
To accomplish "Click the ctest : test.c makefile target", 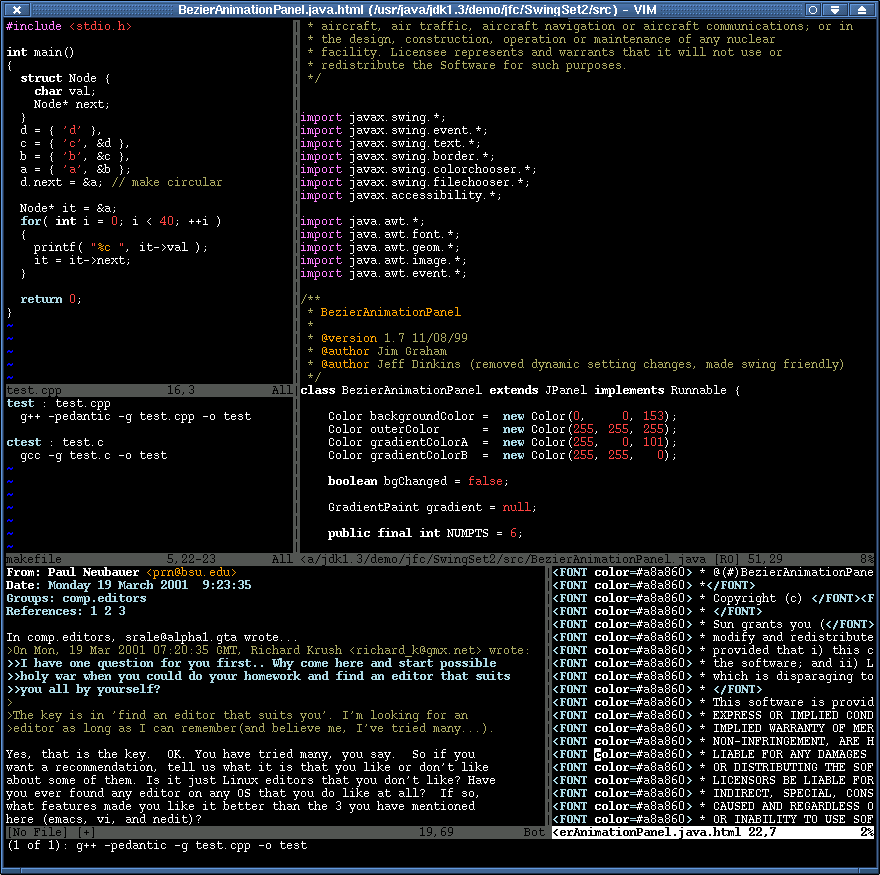I will (x=54, y=442).
